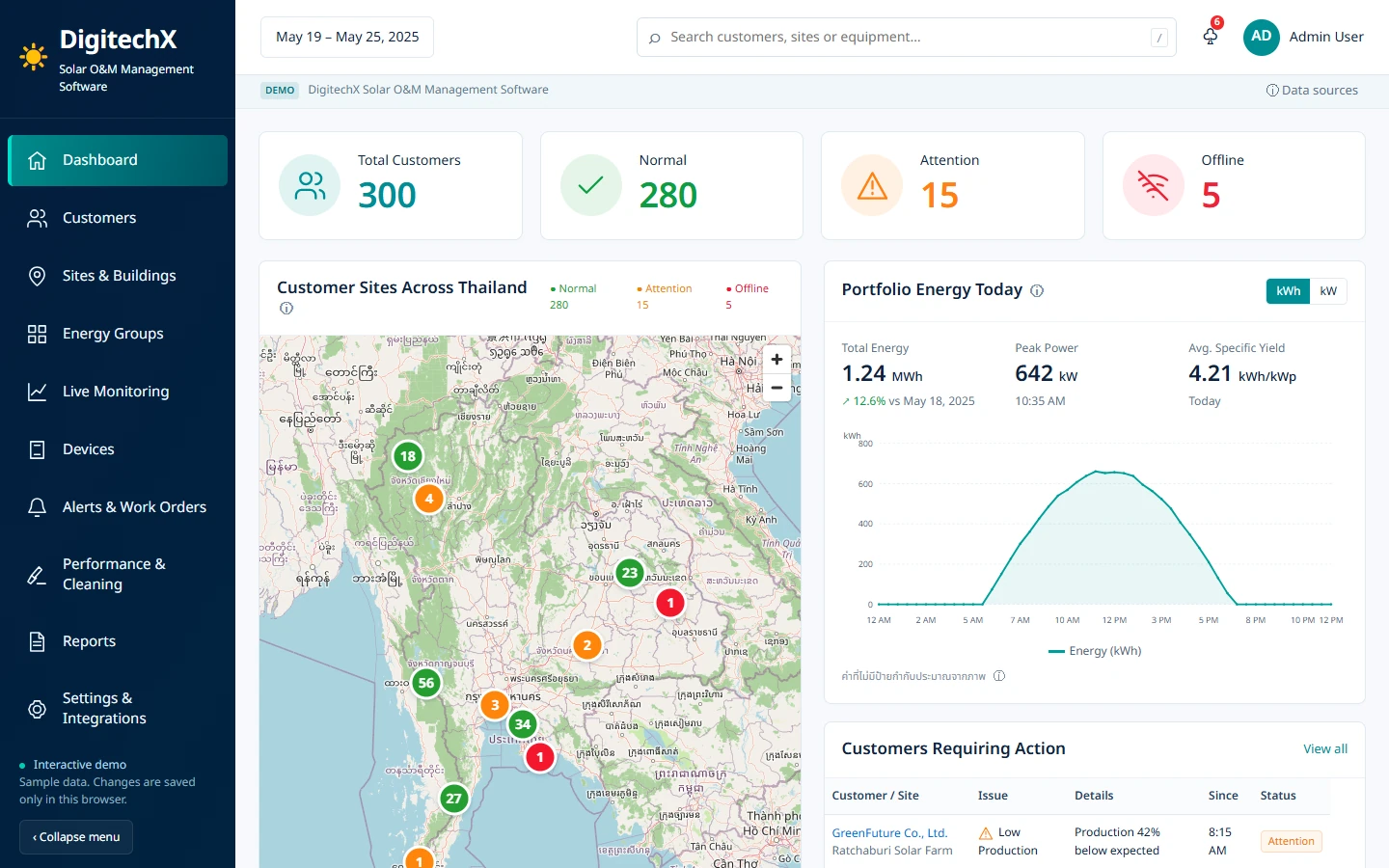1389x868 pixels.
Task: Click the Offline wifi-off icon
Action: point(1153,185)
